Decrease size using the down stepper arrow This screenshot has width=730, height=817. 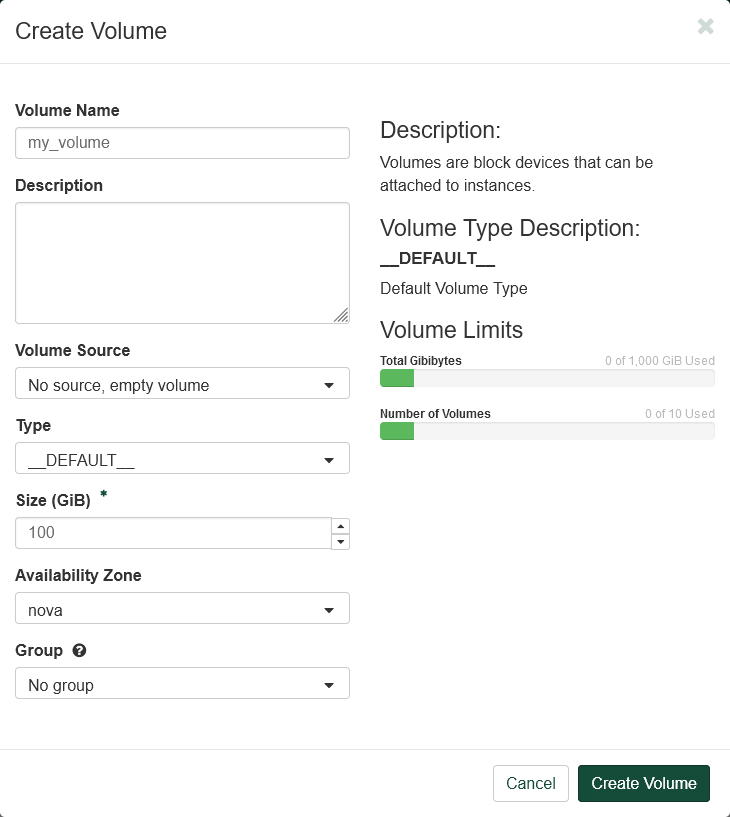coord(340,541)
